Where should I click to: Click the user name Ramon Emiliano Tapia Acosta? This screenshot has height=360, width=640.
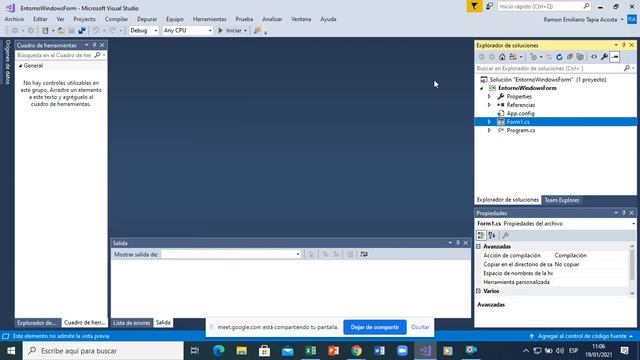(x=580, y=20)
